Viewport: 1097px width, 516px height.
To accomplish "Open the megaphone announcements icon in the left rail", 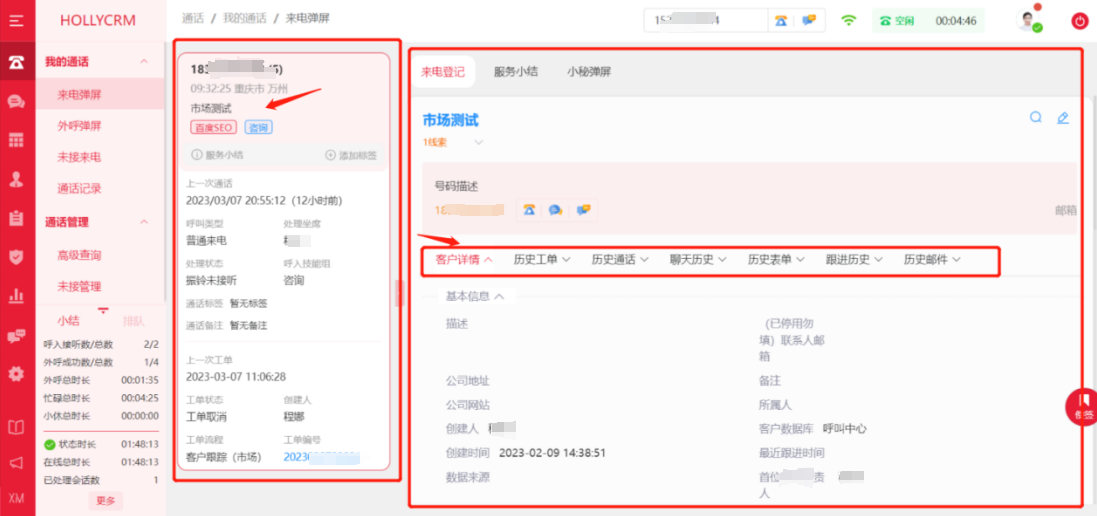I will tap(17, 462).
